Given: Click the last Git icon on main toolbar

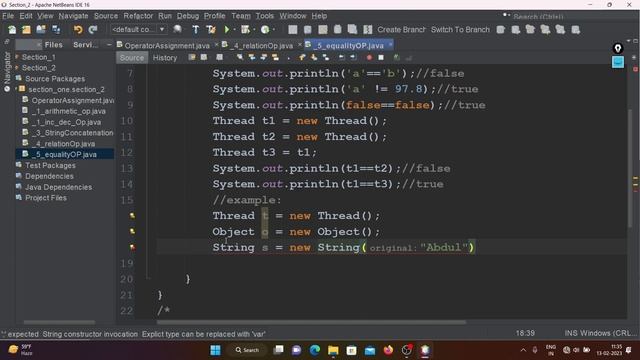Looking at the screenshot, I should [576, 30].
